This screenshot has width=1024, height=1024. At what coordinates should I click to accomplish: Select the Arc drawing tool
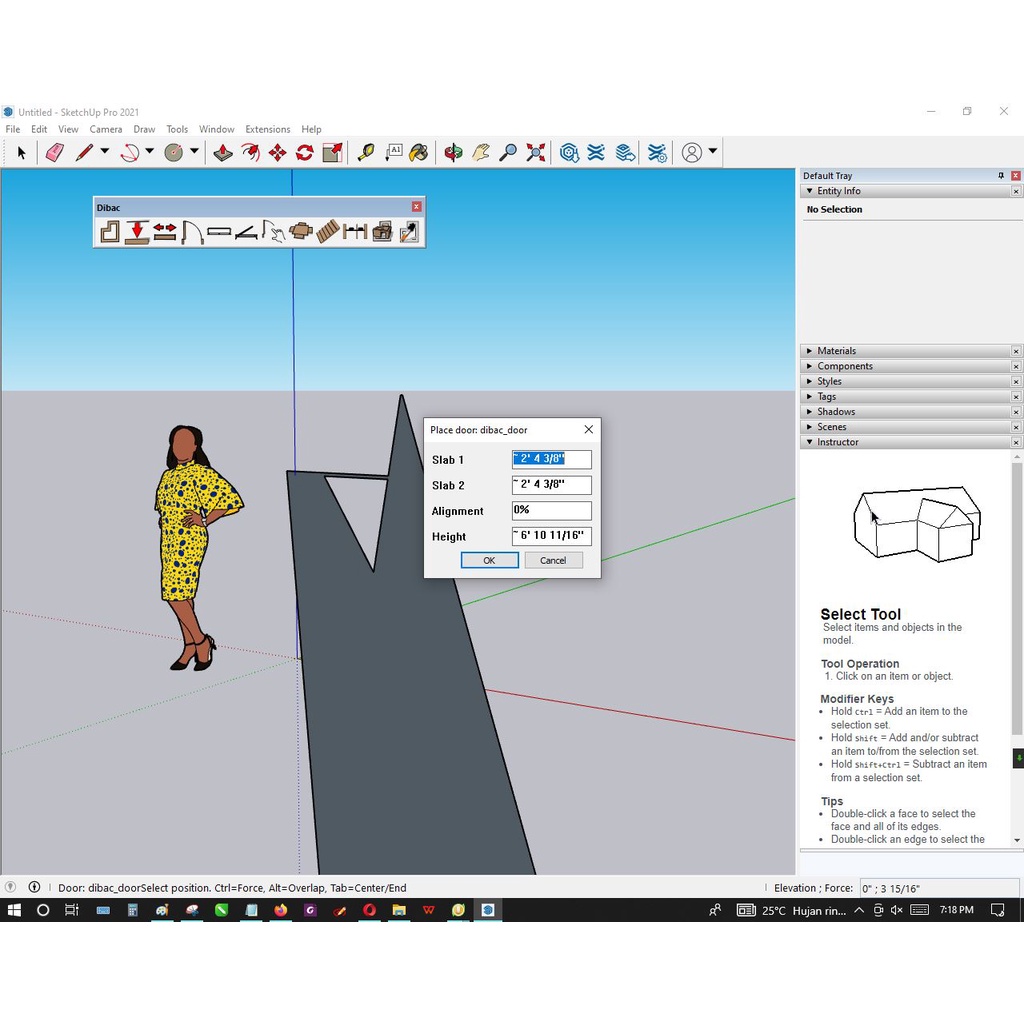129,153
